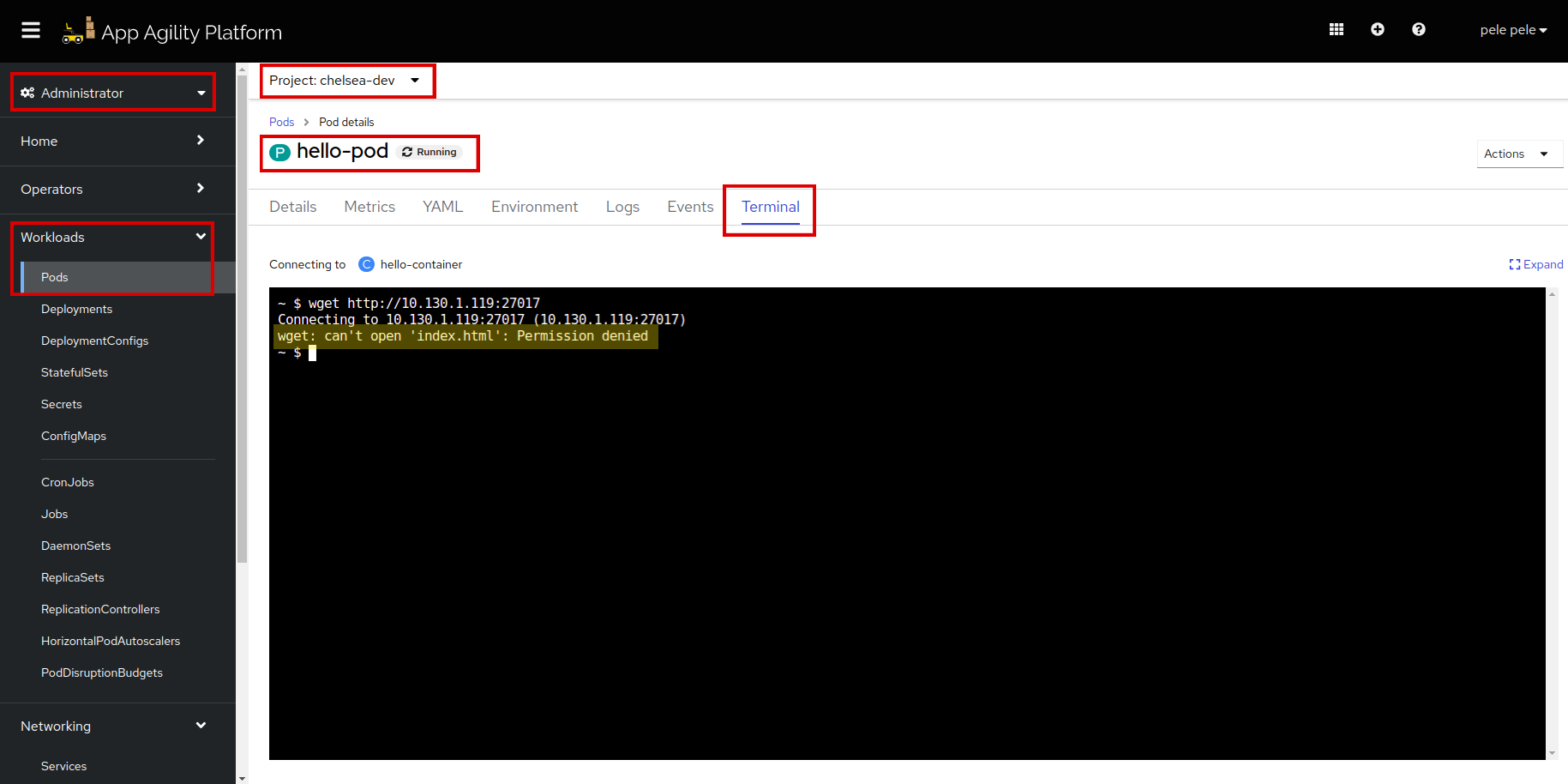Click the plus import icon in header
This screenshot has height=784, width=1568.
(1377, 30)
